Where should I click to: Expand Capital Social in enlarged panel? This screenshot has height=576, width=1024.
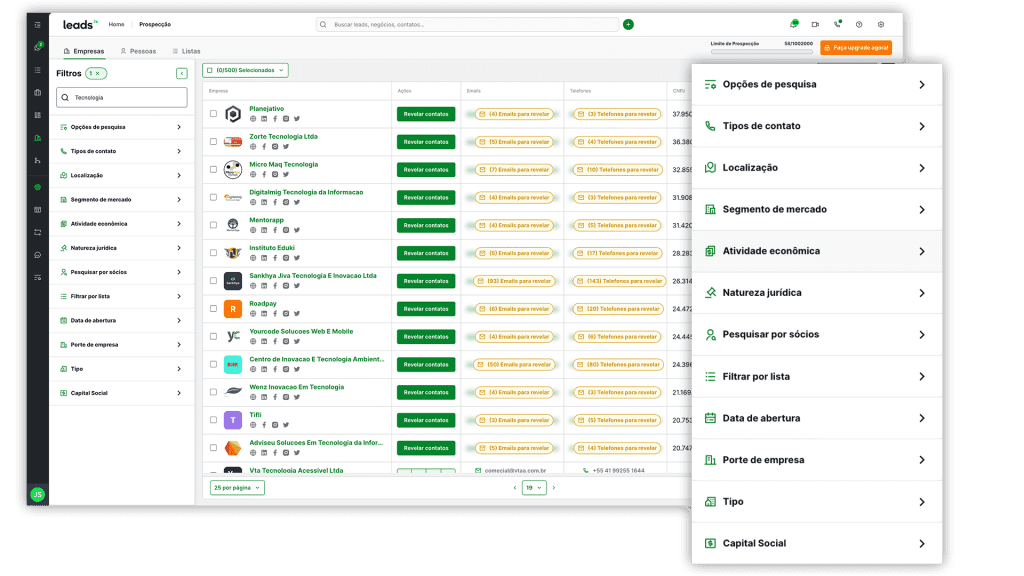pos(816,543)
